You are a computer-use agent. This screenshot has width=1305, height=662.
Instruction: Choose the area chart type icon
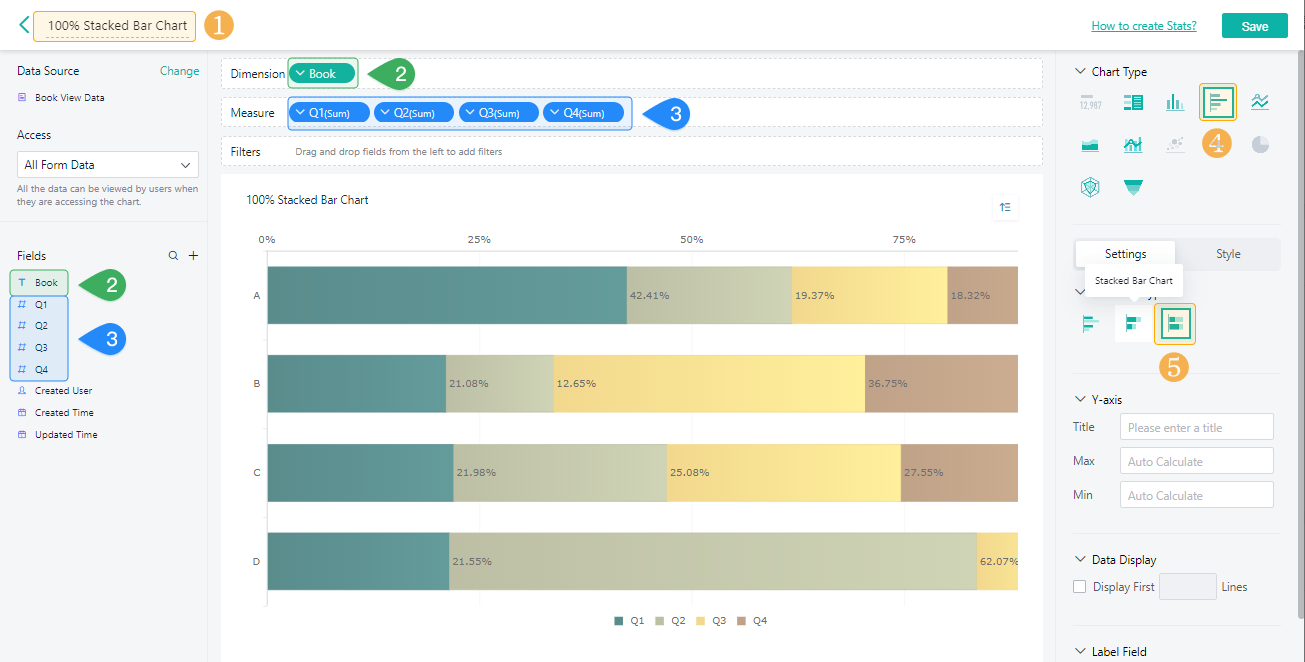1090,145
